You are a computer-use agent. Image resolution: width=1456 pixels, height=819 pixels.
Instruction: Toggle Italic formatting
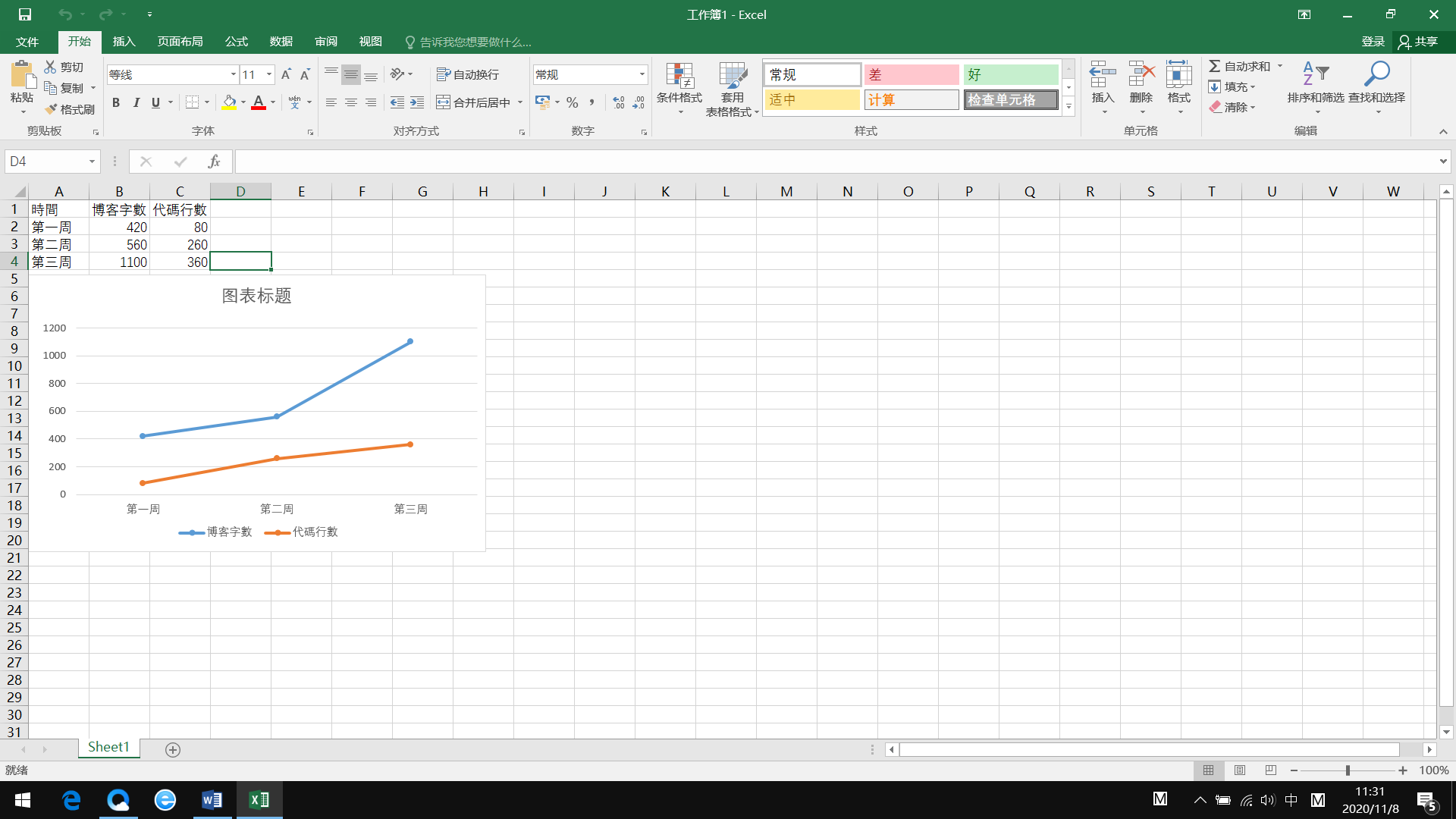(x=136, y=102)
